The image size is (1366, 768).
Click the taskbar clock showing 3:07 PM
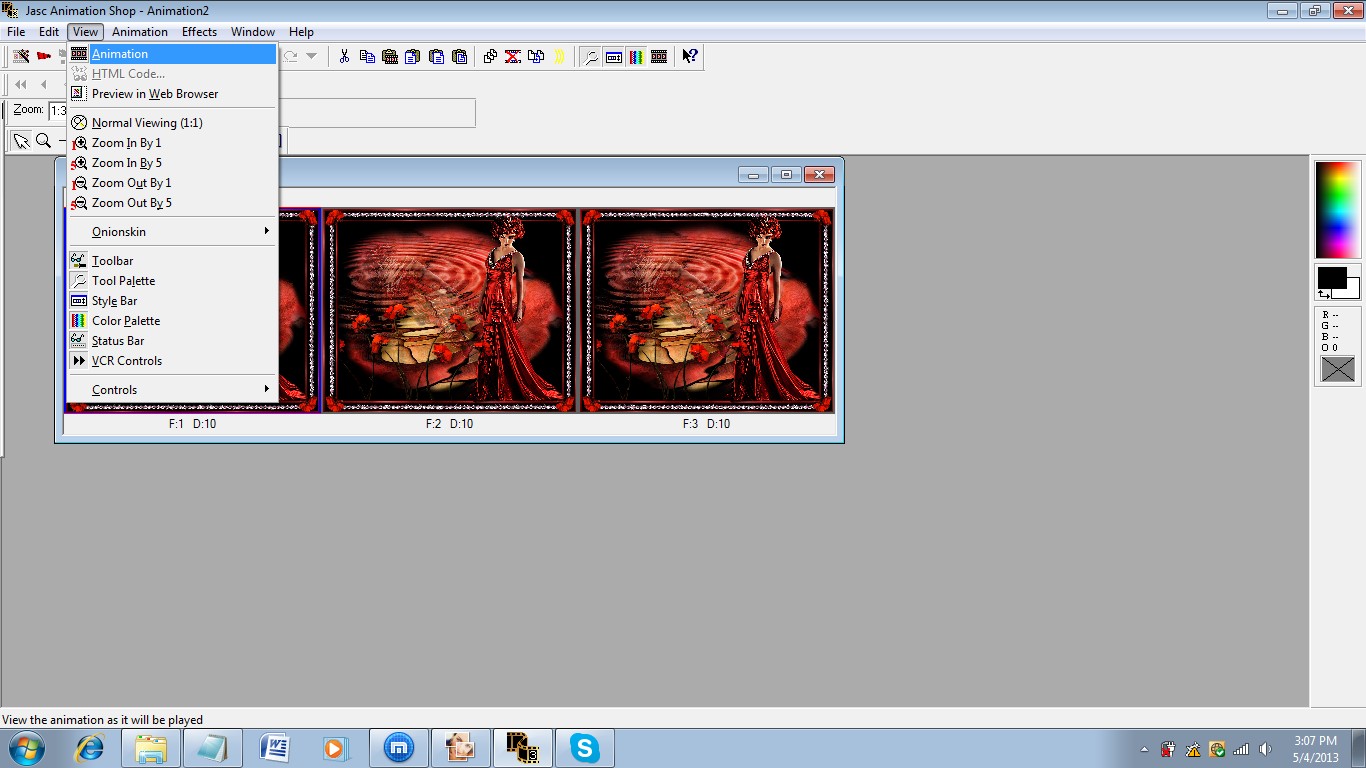(x=1315, y=749)
